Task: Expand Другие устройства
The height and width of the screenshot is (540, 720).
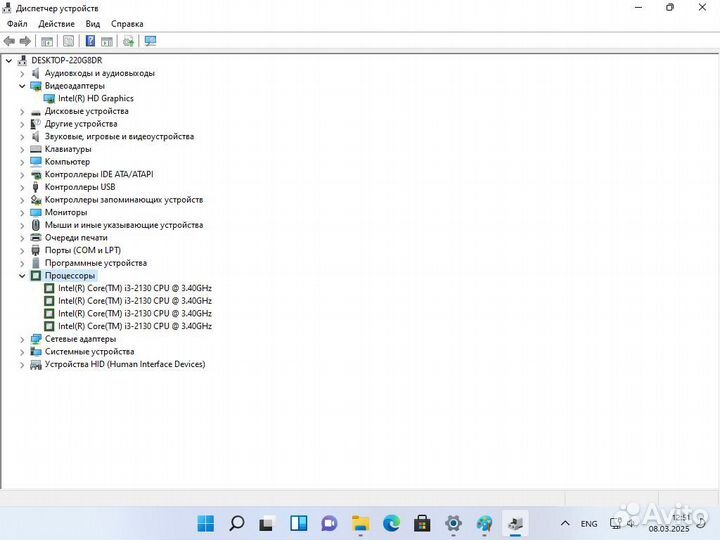Action: (x=22, y=124)
